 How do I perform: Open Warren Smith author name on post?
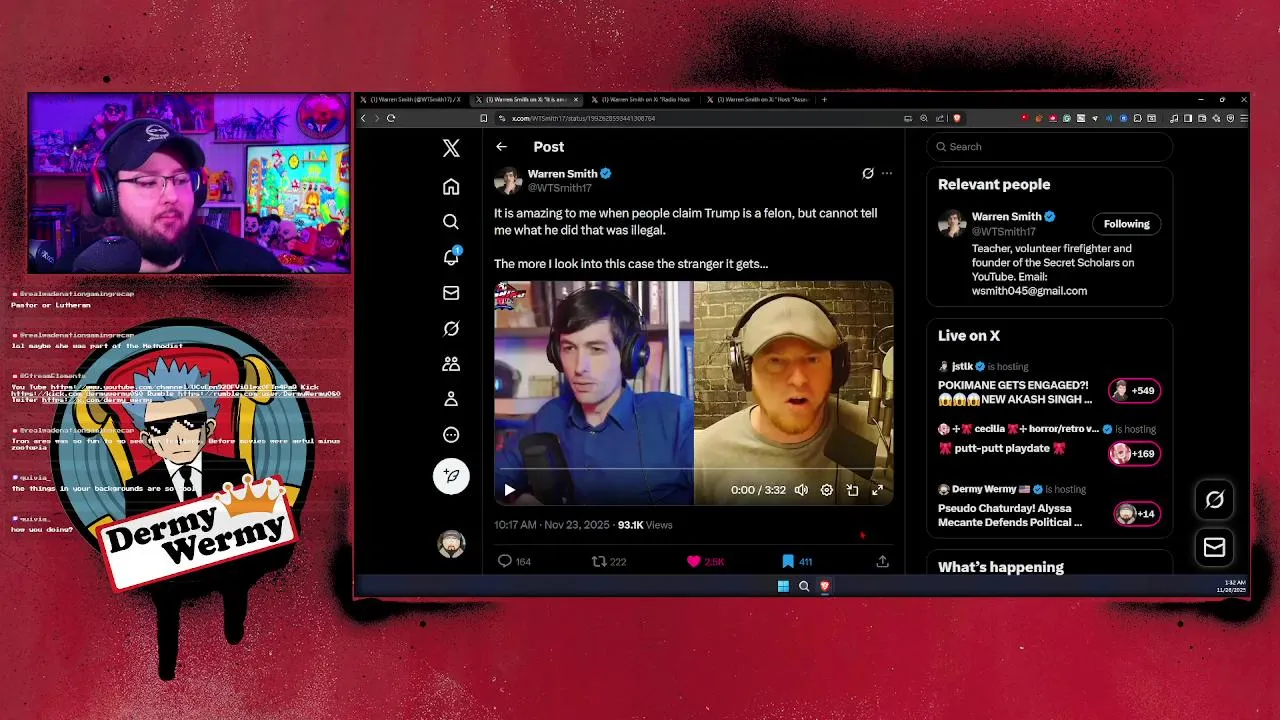click(562, 173)
